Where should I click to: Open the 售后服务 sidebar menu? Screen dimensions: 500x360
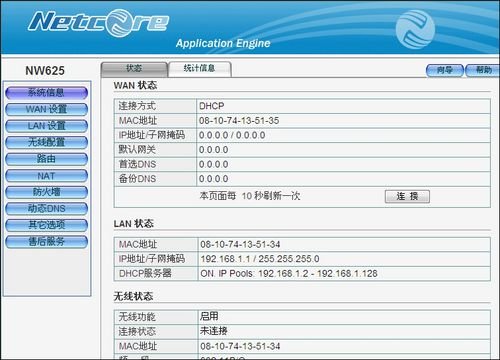(46, 241)
